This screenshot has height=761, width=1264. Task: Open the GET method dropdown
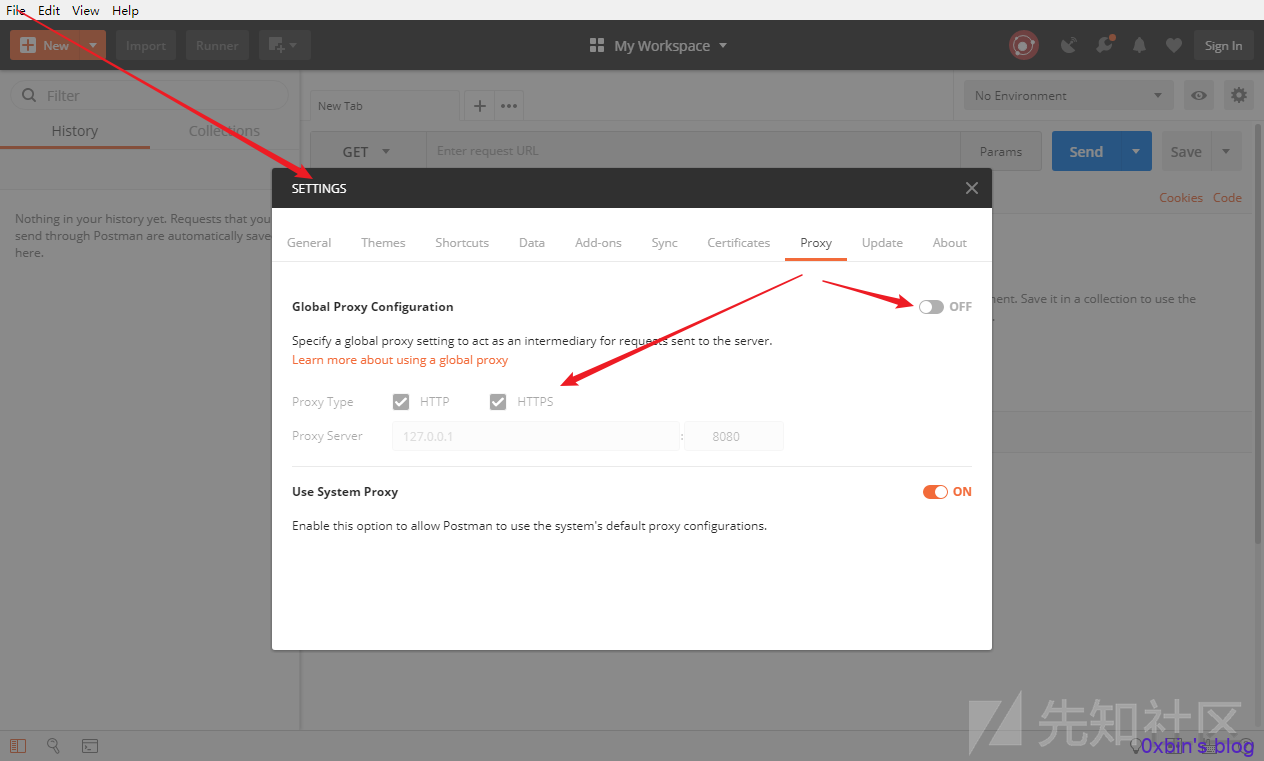[368, 152]
